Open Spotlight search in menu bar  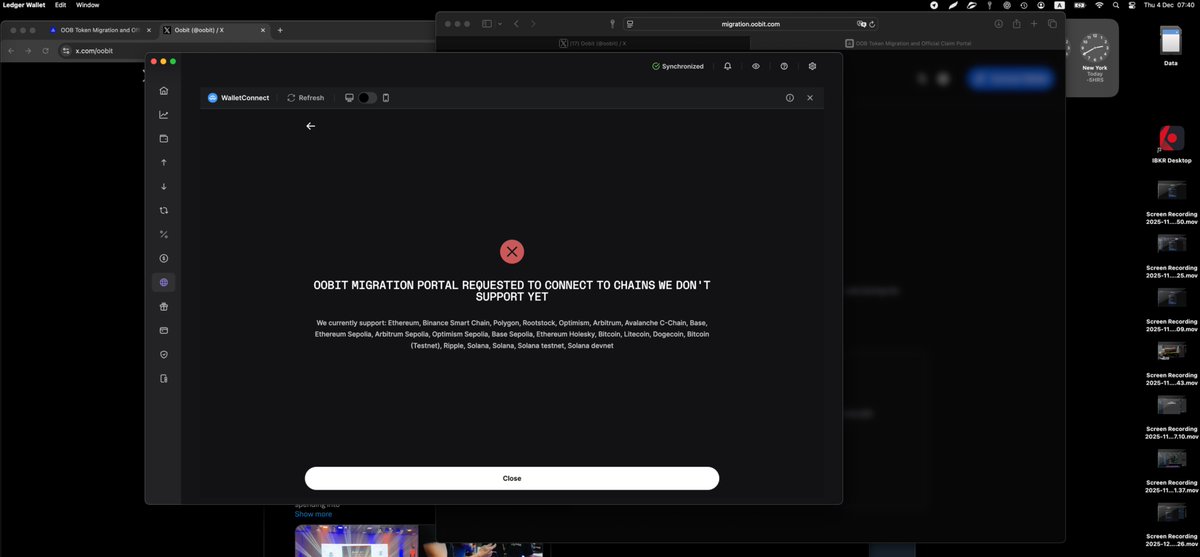[1116, 5]
